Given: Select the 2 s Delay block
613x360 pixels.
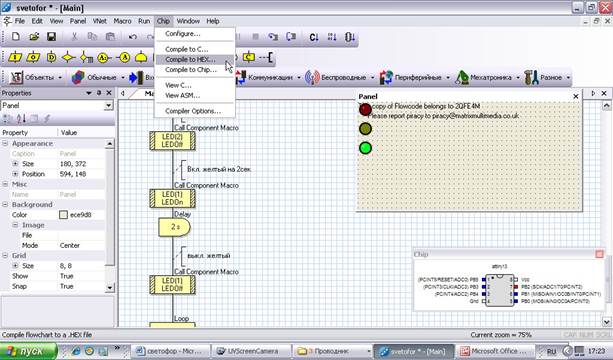Looking at the screenshot, I should [174, 227].
